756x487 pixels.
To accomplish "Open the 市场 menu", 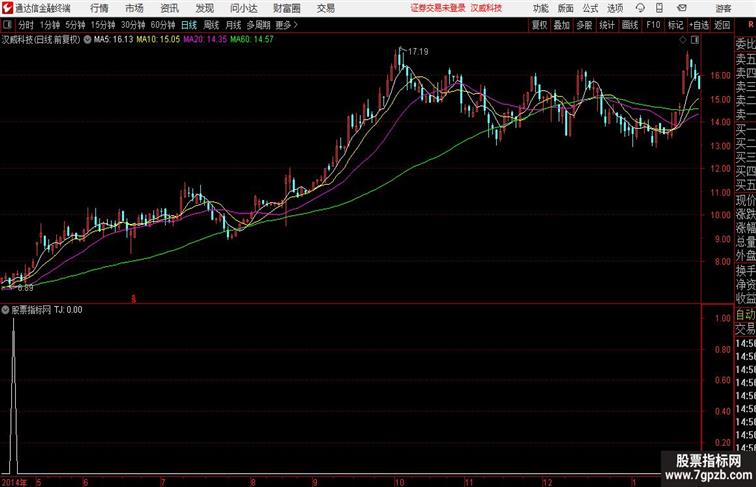I will [135, 8].
